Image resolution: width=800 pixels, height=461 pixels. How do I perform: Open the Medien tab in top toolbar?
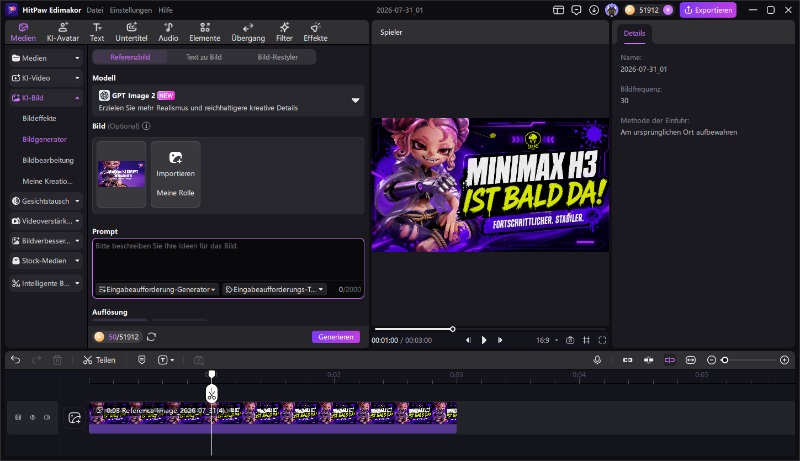[23, 32]
